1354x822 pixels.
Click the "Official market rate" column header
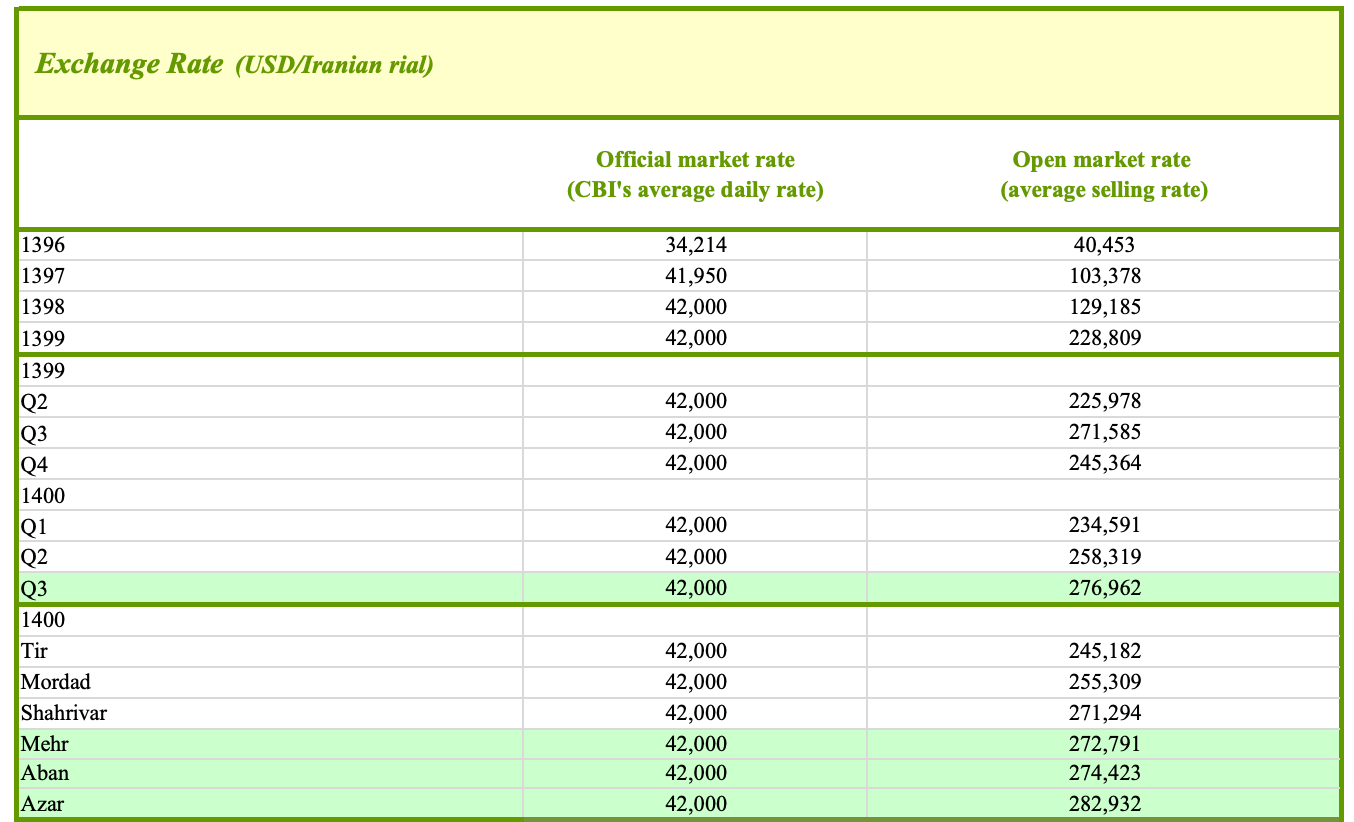click(x=695, y=159)
